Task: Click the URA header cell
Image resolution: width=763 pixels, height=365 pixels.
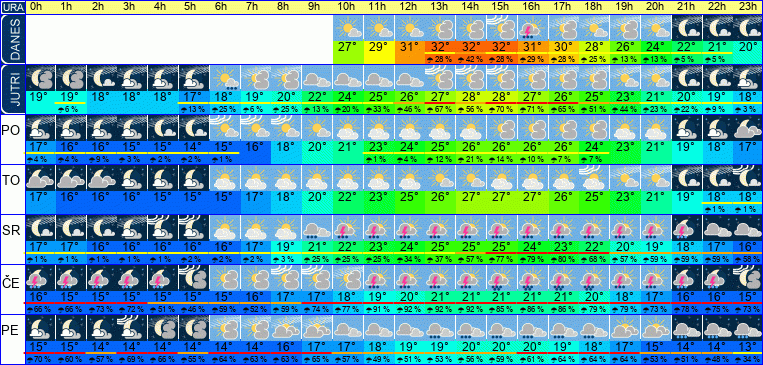Action: point(12,7)
